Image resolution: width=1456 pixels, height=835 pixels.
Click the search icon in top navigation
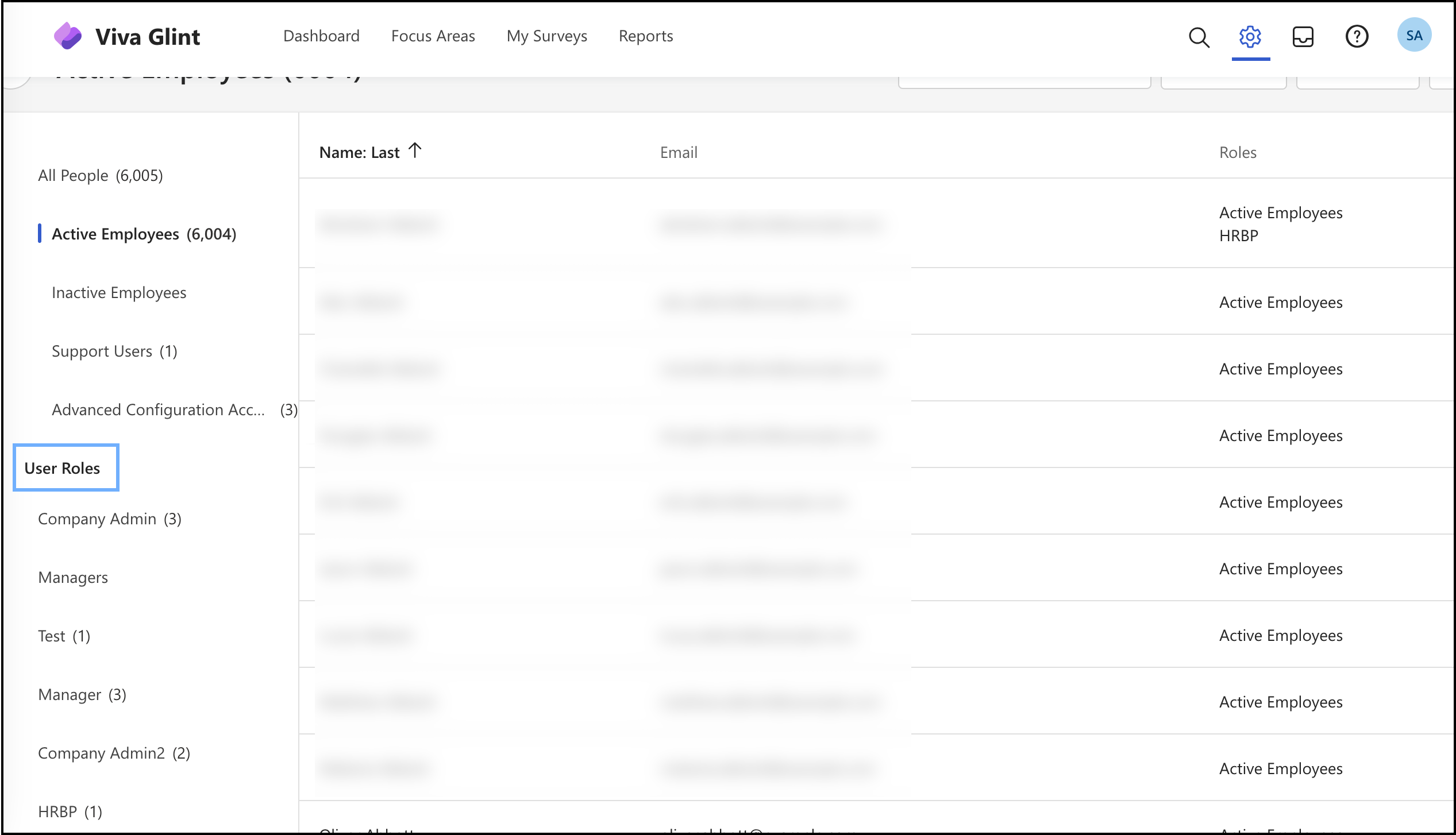[x=1199, y=36]
